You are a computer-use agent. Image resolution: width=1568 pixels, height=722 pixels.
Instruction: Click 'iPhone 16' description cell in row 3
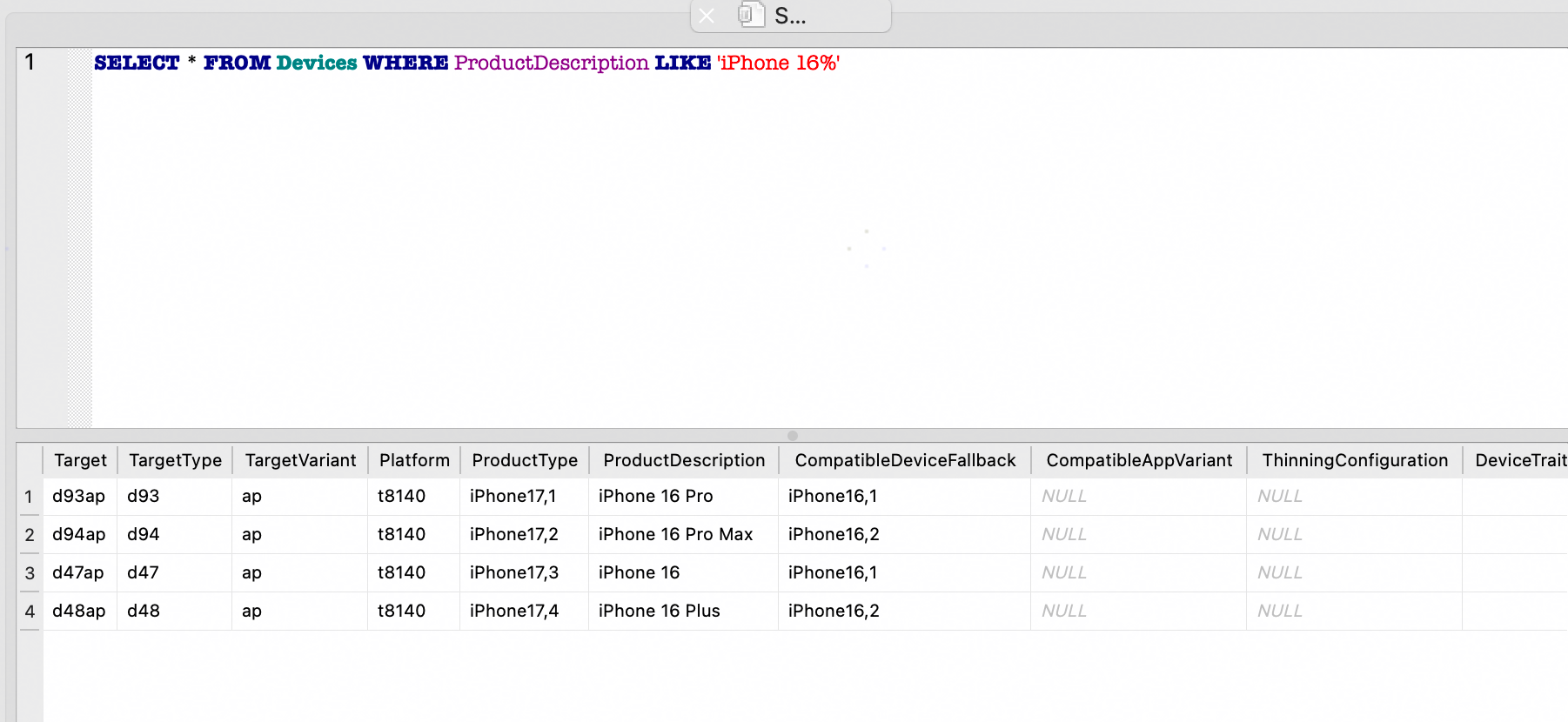tap(684, 572)
